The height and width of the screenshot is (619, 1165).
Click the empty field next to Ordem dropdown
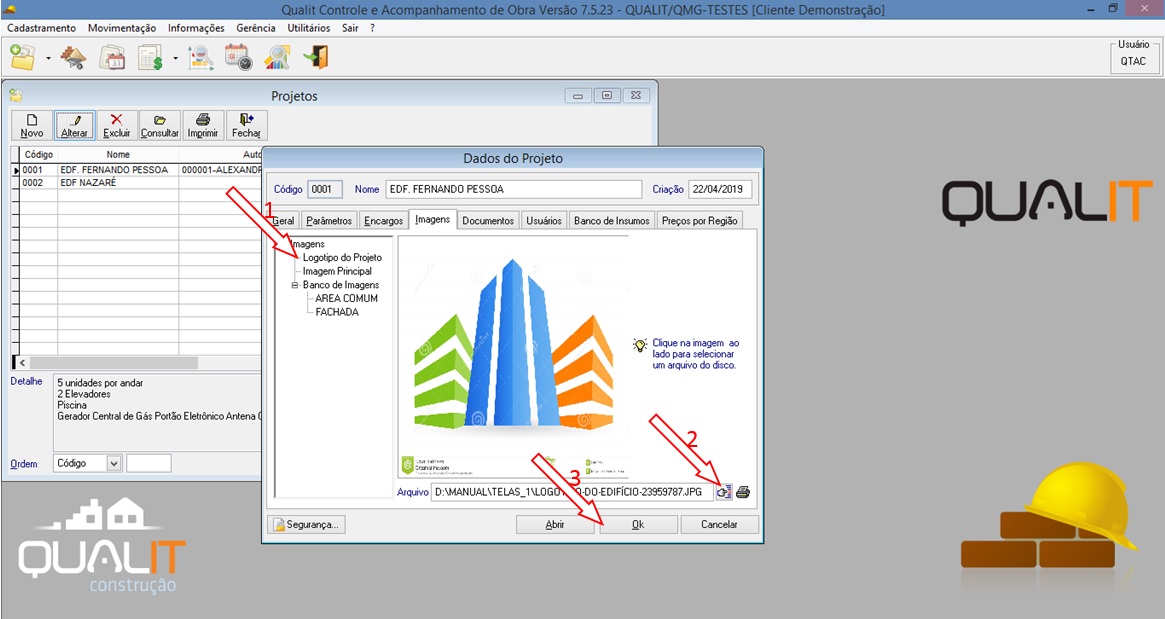[x=149, y=463]
